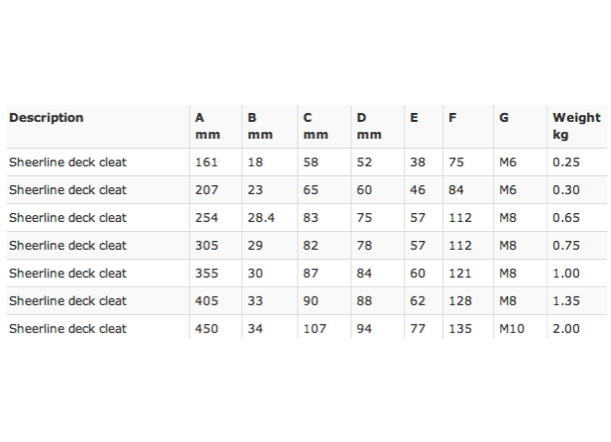Click the 0.65 weight value
The width and height of the screenshot is (611, 442).
click(566, 217)
